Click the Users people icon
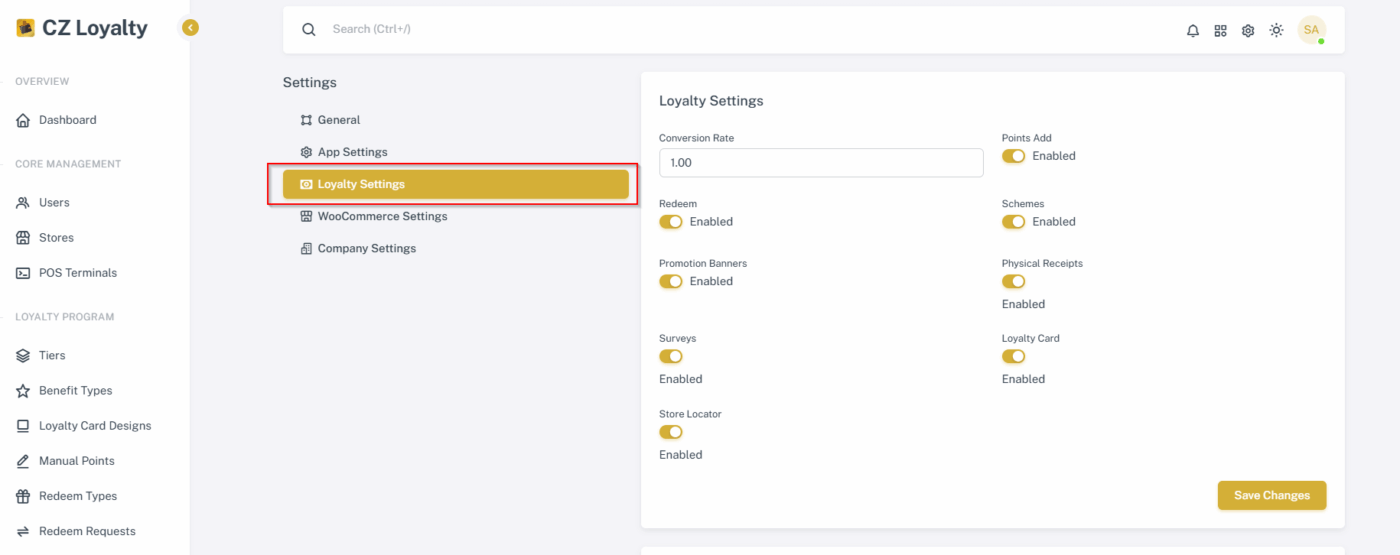This screenshot has width=1400, height=555. click(x=23, y=203)
